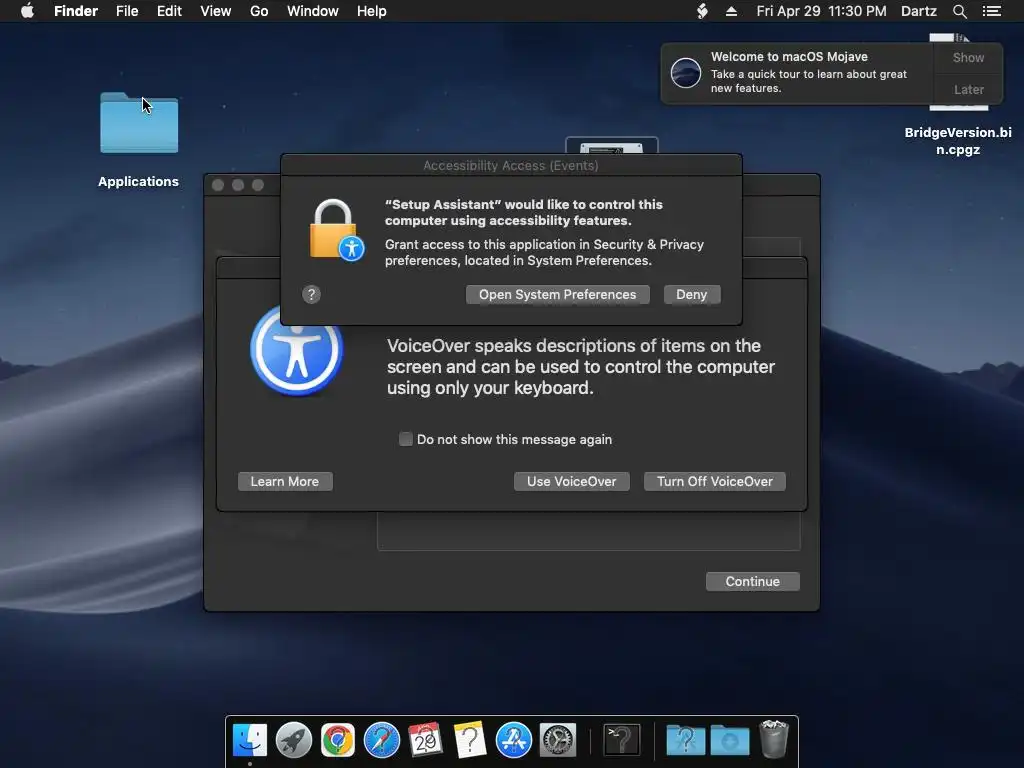Close the Setup Assistant background window
Screen dimensions: 1024x768
click(218, 185)
